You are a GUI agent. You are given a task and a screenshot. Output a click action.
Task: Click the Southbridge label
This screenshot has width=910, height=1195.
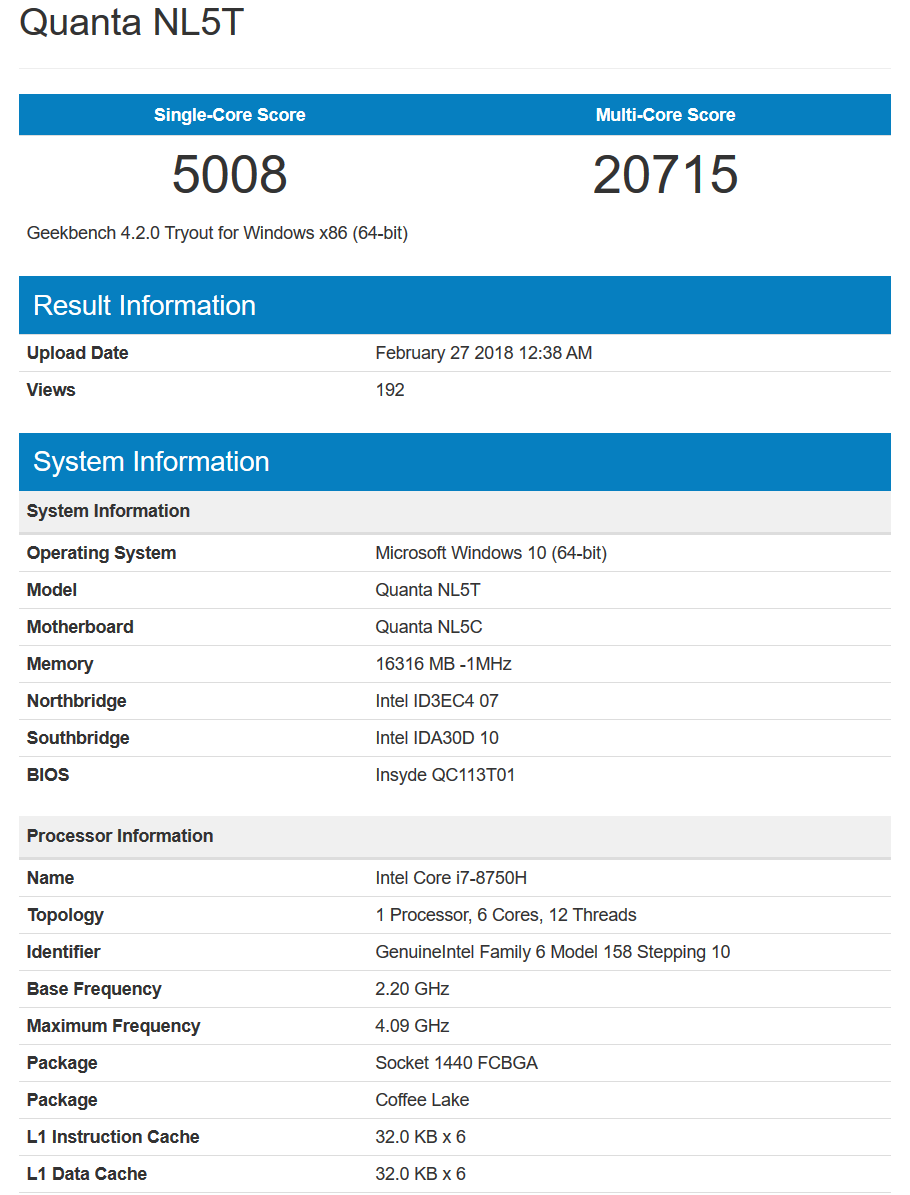[x=78, y=738]
